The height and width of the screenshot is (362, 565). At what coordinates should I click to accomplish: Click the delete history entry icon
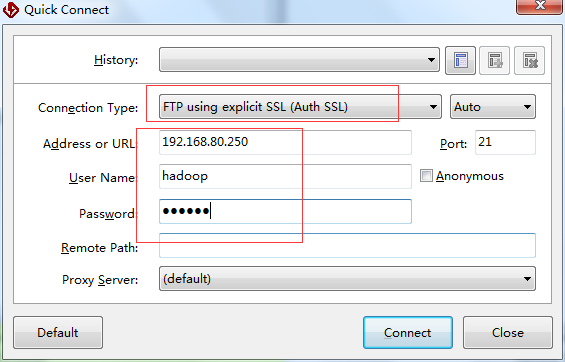(x=529, y=60)
